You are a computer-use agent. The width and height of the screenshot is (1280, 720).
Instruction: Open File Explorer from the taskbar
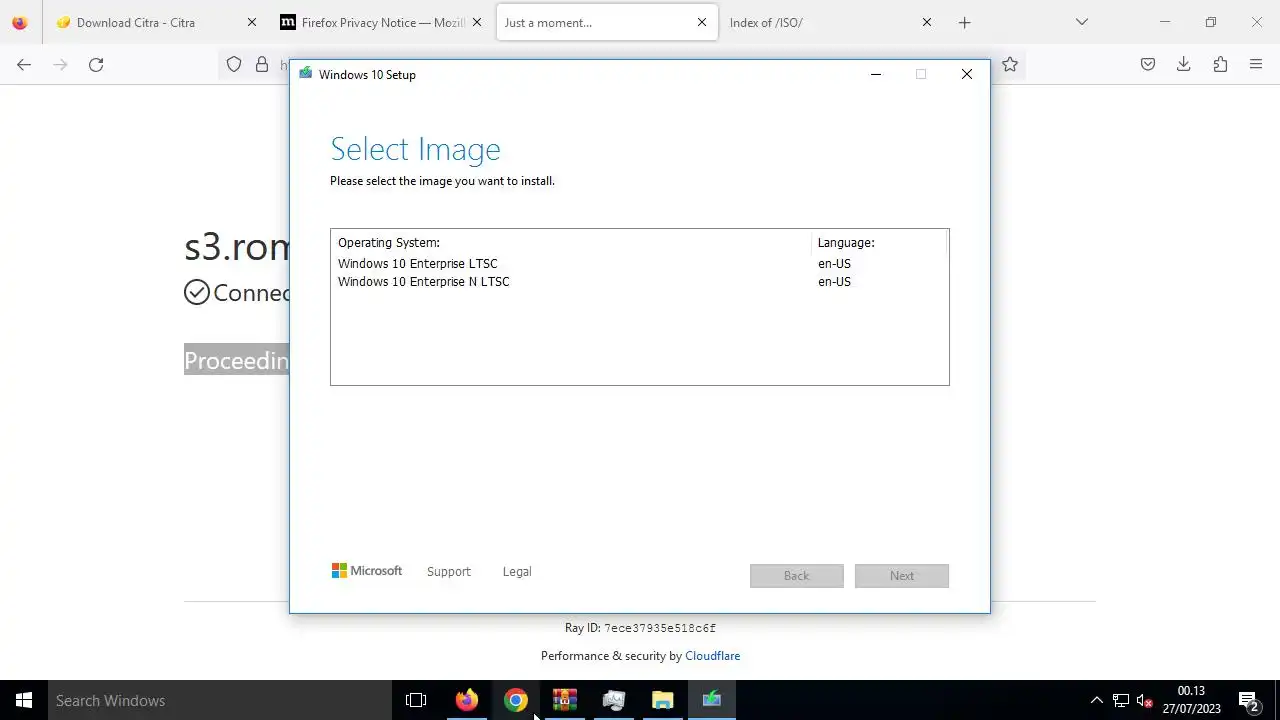coord(662,700)
